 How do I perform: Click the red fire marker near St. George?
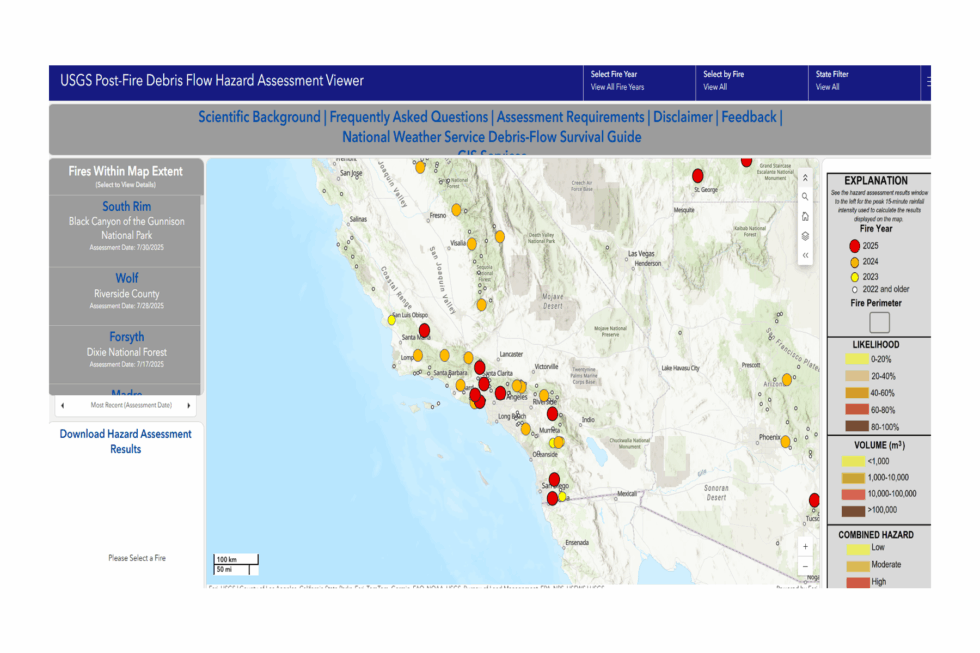coord(698,175)
